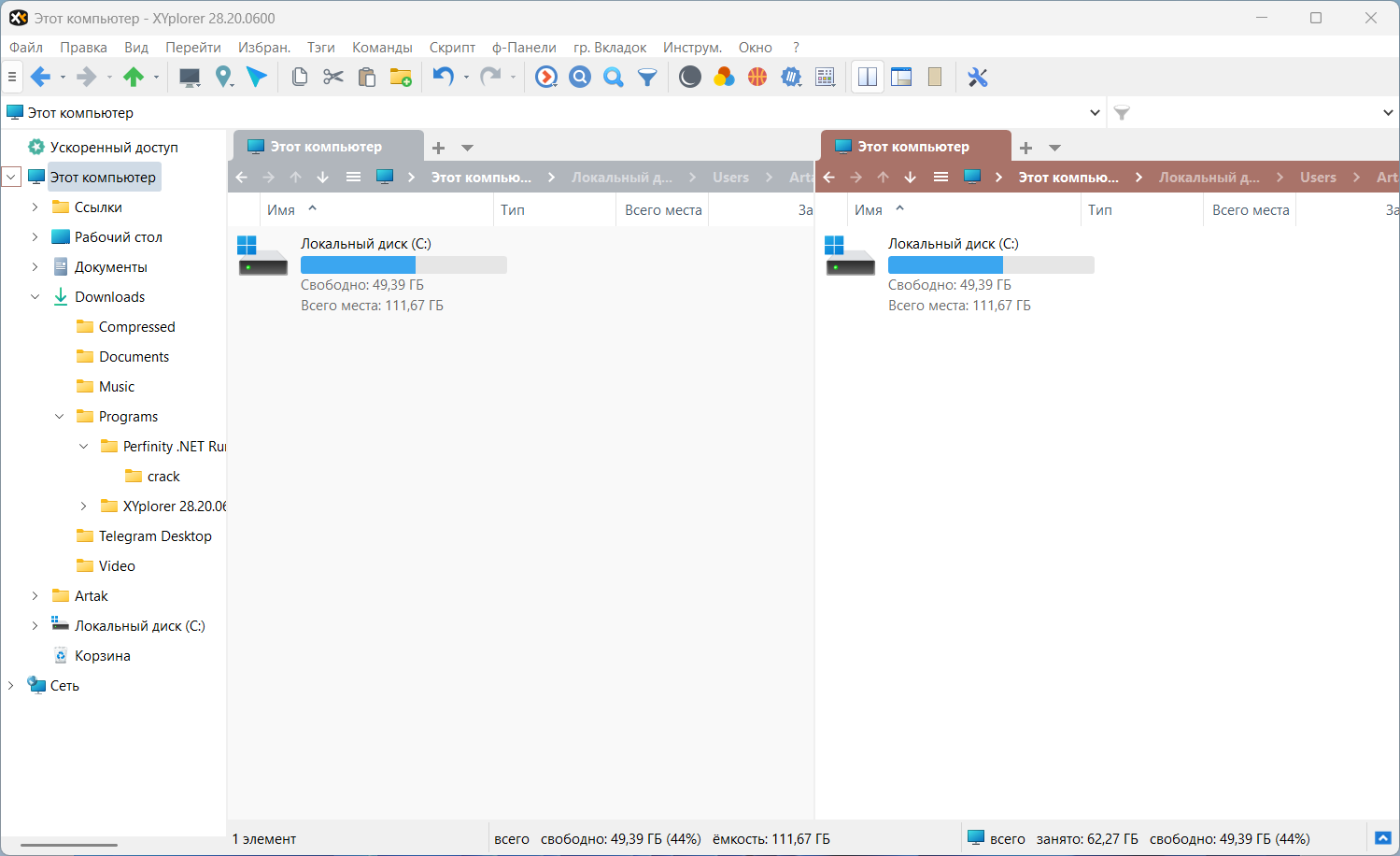Expand the XYplorer 28.20 folder node

click(84, 506)
